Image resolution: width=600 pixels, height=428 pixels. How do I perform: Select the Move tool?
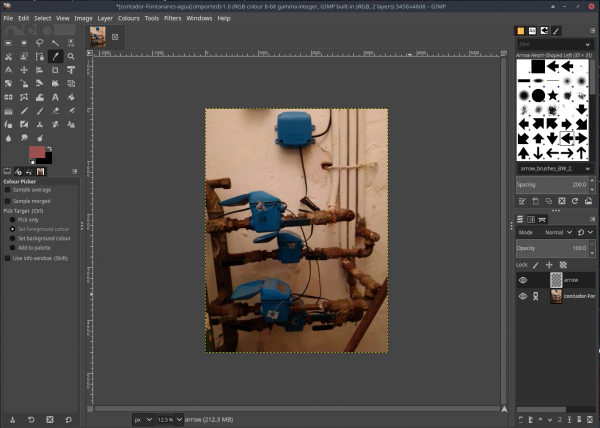click(24, 70)
